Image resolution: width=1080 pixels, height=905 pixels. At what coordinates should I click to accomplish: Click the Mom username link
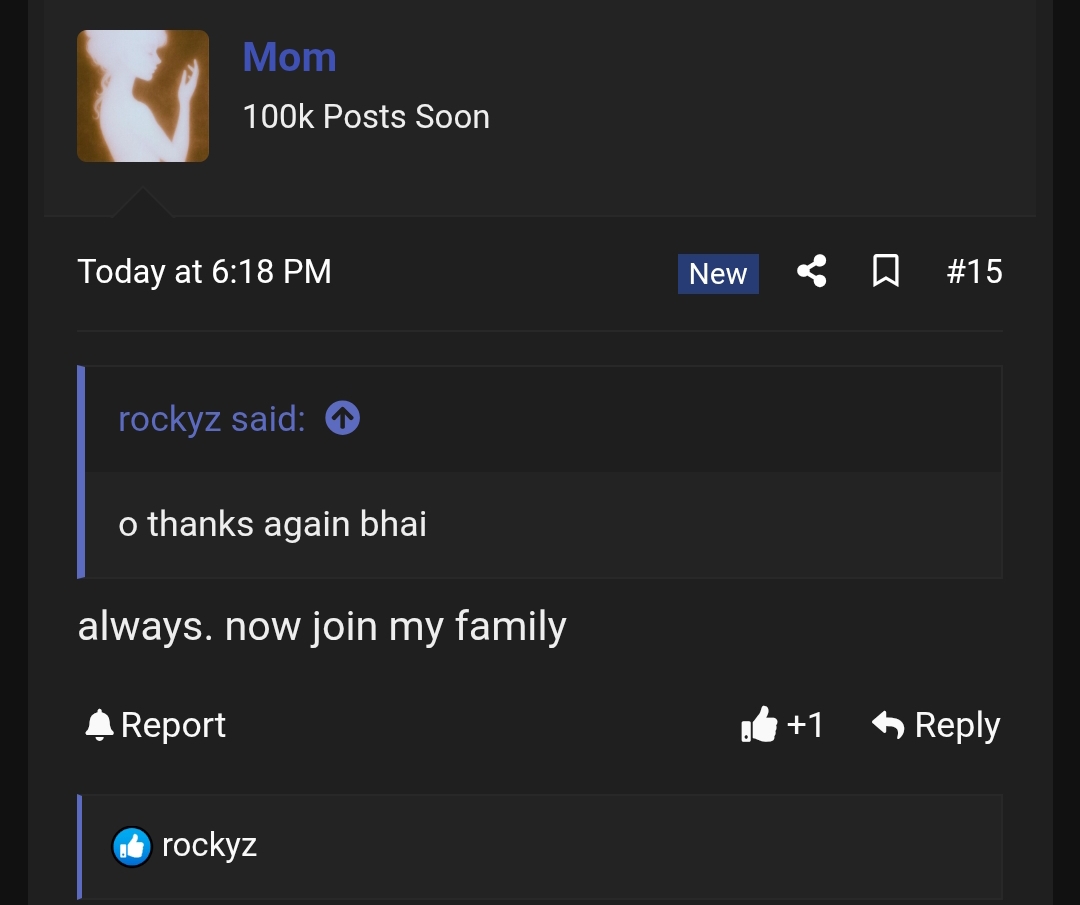coord(289,56)
